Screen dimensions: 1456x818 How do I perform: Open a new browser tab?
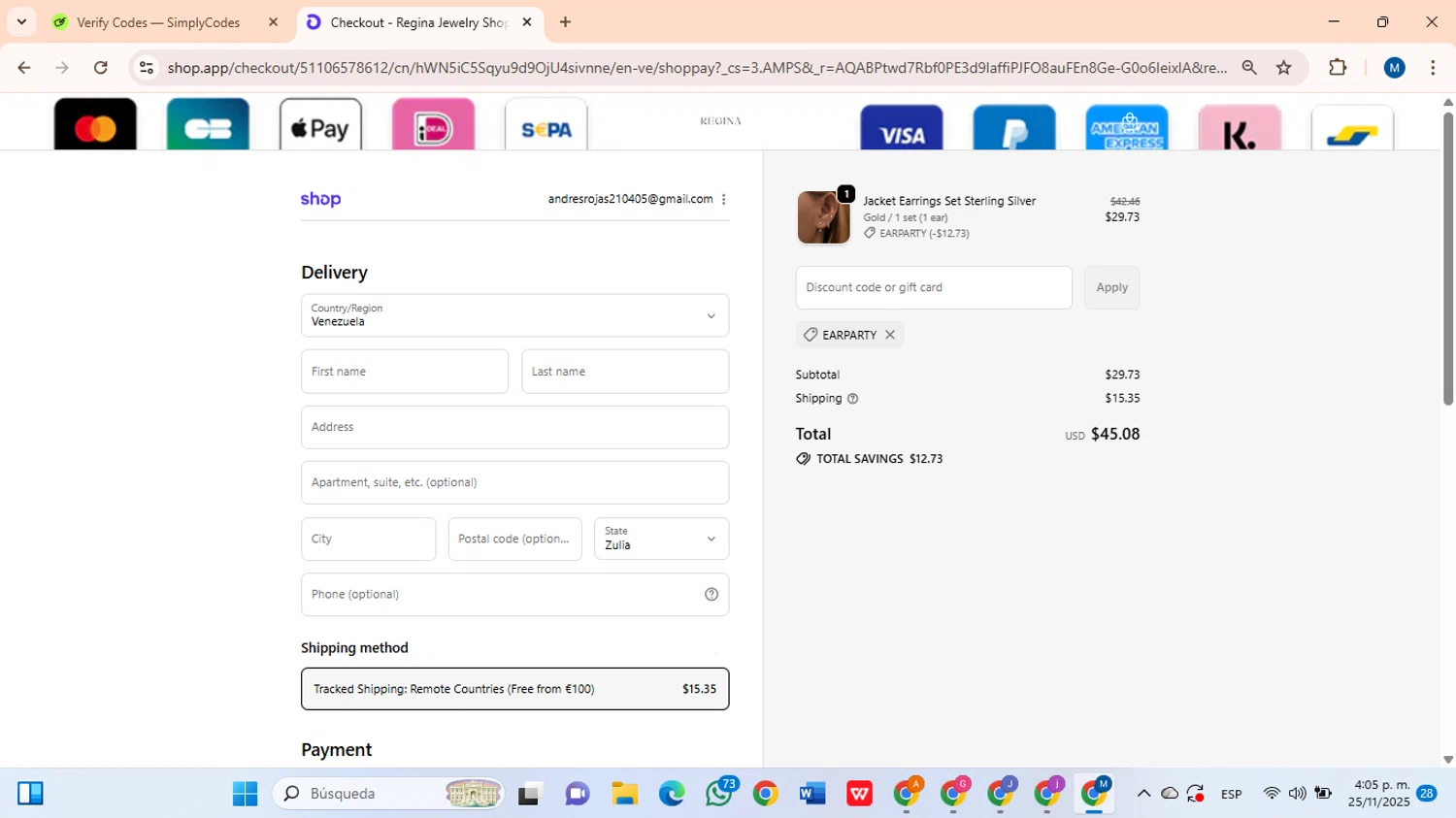[566, 22]
